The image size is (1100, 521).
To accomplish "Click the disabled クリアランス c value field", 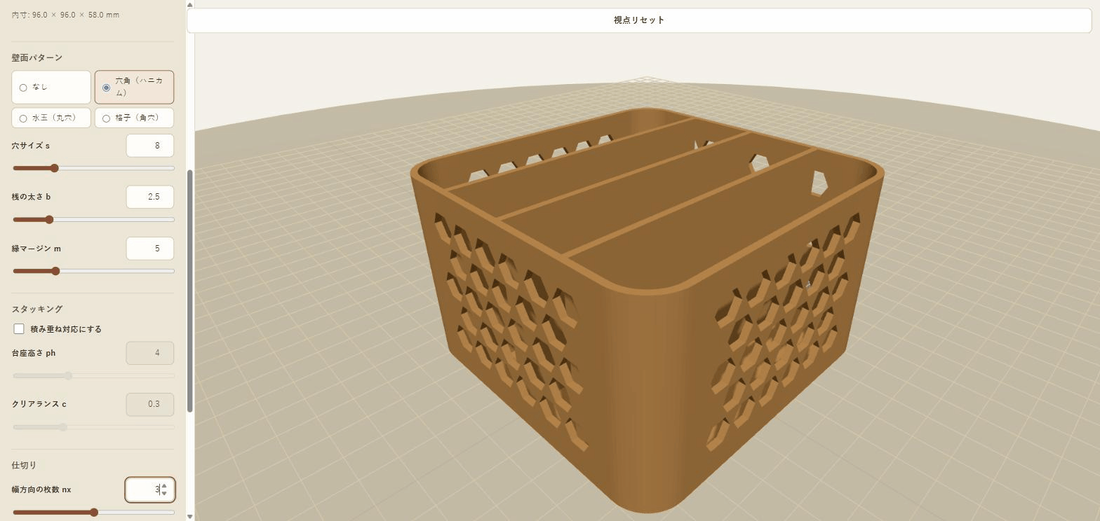I will coord(150,404).
